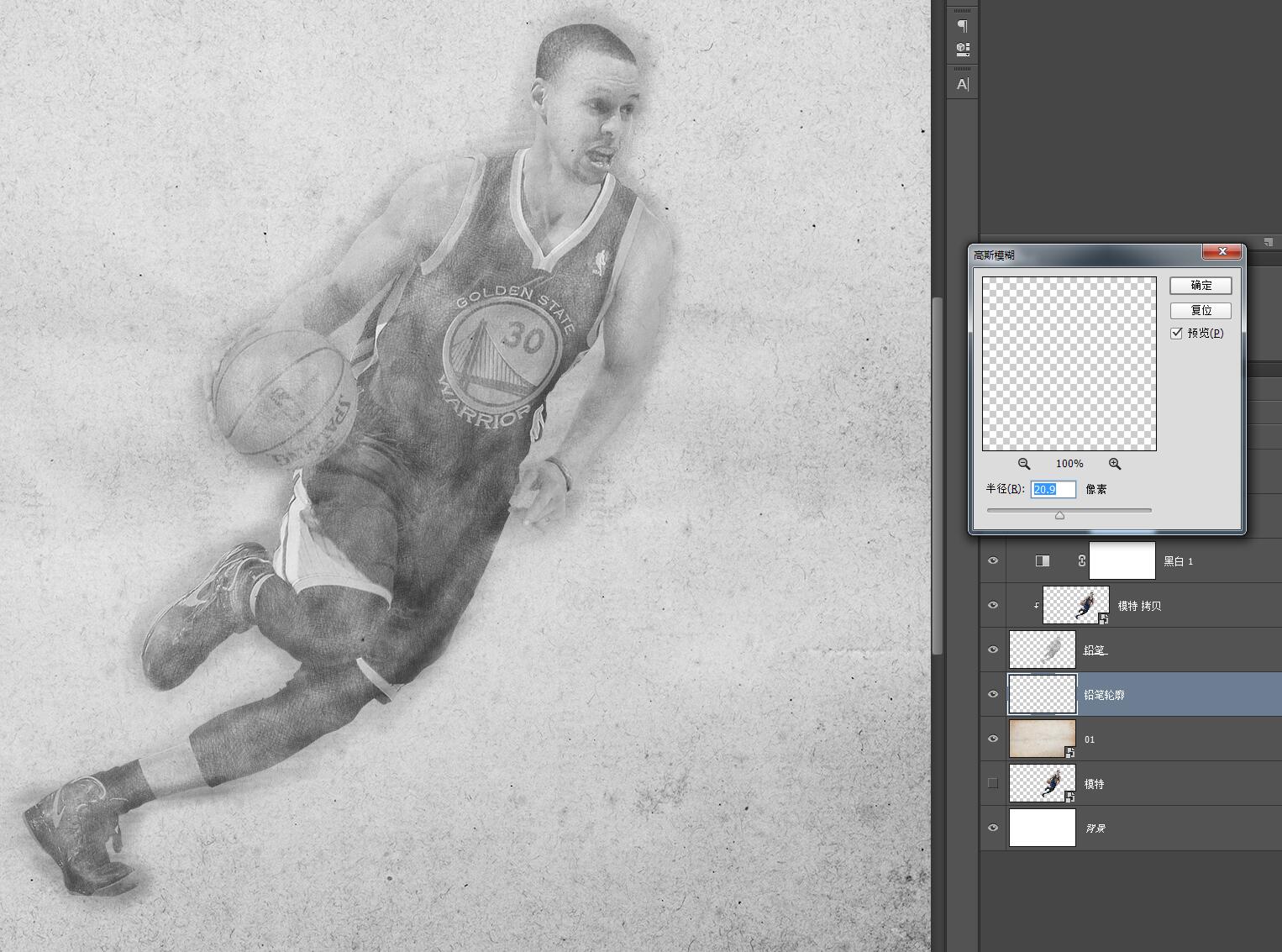Click the 模特 拷贝 layer name
1282x952 pixels.
point(1139,606)
